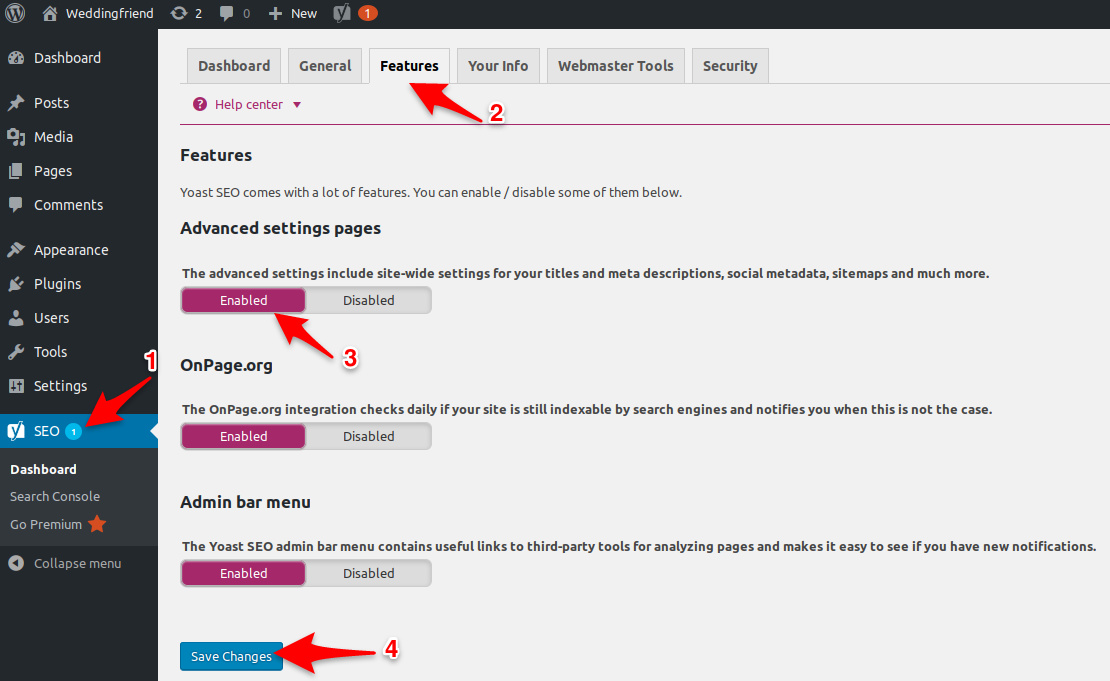Switch to the Dashboard tab
The image size is (1110, 681).
[234, 66]
